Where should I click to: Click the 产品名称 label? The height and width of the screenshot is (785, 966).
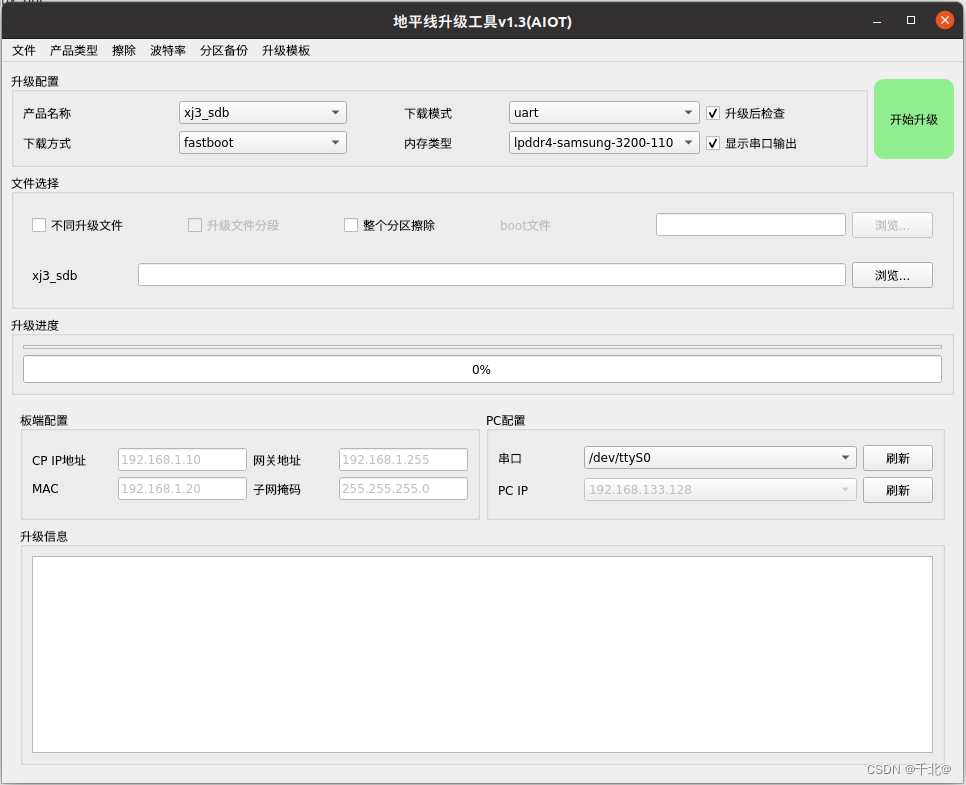(47, 113)
